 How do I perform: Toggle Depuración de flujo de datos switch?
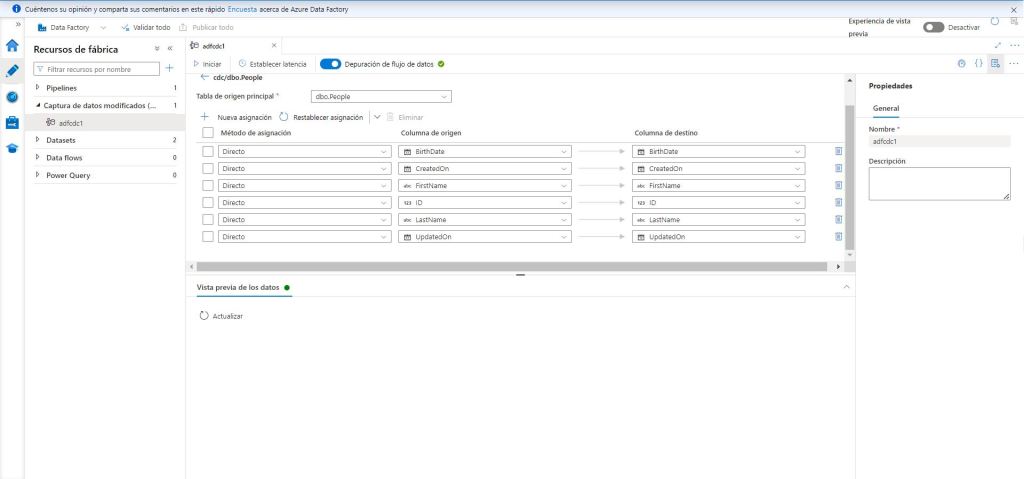pos(330,64)
